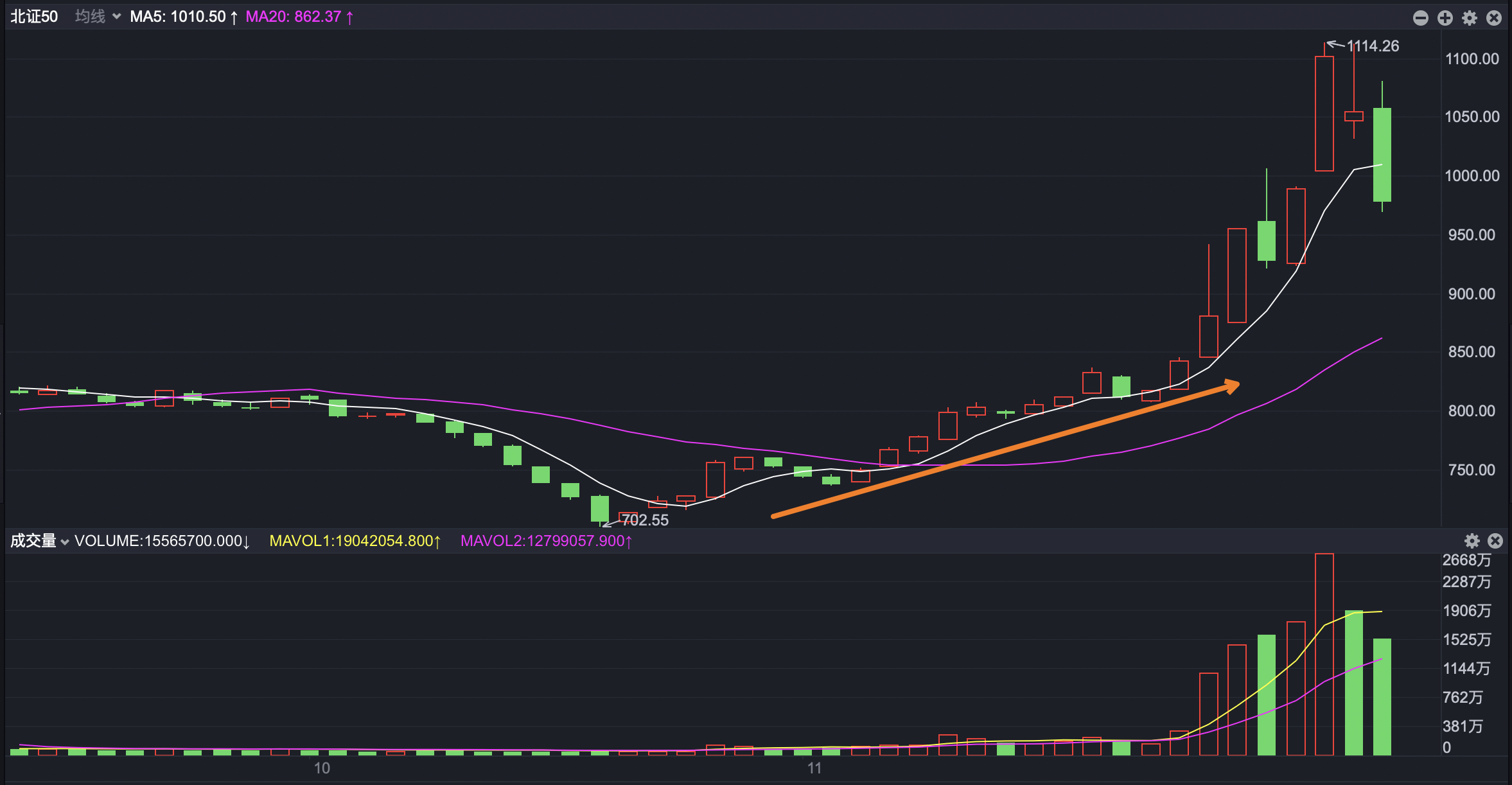1512x785 pixels.
Task: Click the 1144万 volume axis label
Action: tap(1467, 669)
